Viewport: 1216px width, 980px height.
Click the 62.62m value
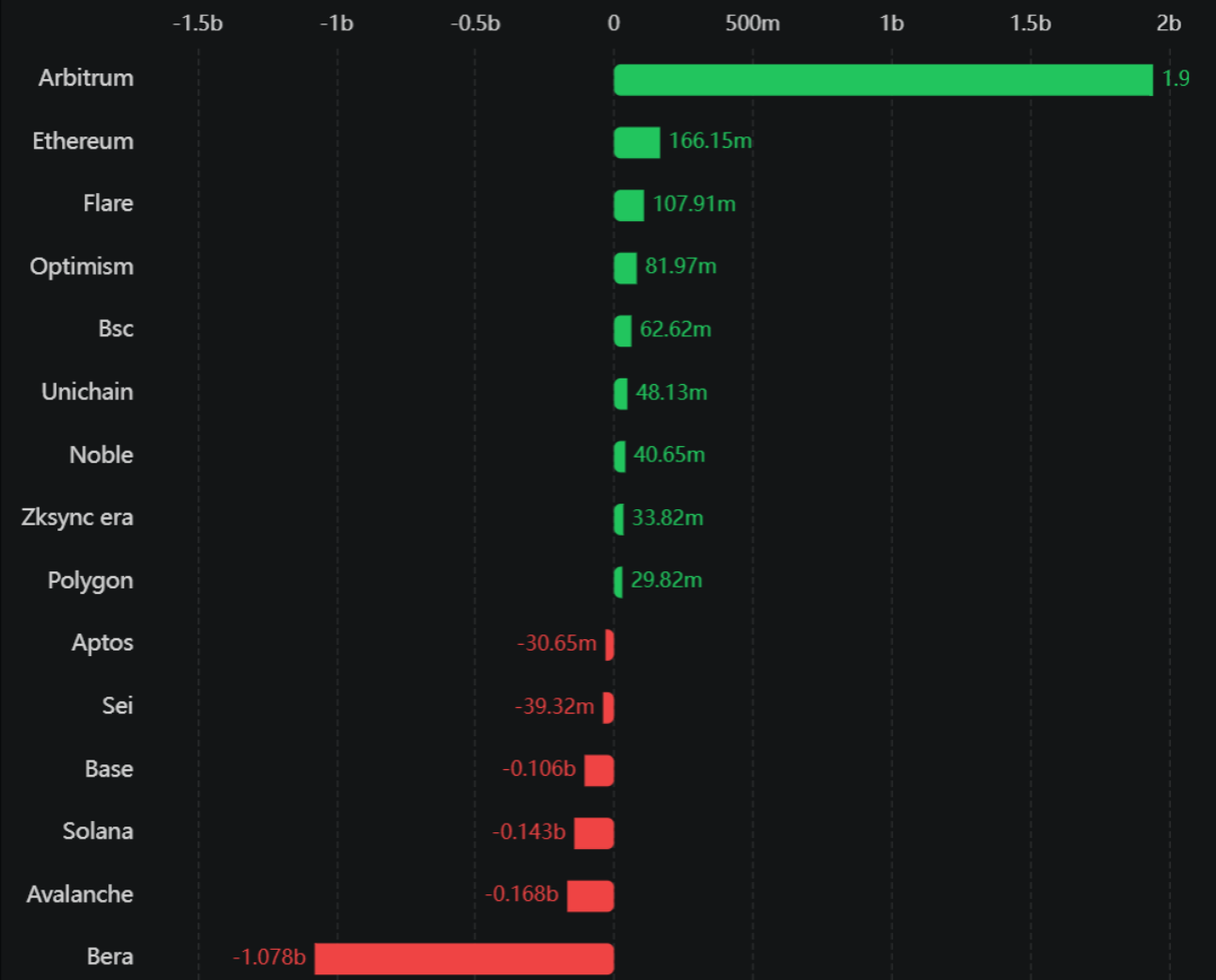[x=676, y=329]
